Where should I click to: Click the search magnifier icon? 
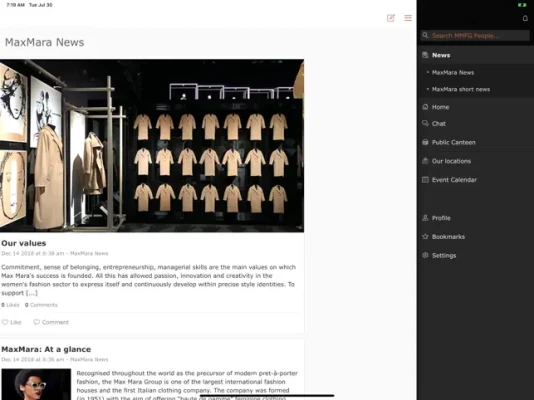(x=425, y=35)
